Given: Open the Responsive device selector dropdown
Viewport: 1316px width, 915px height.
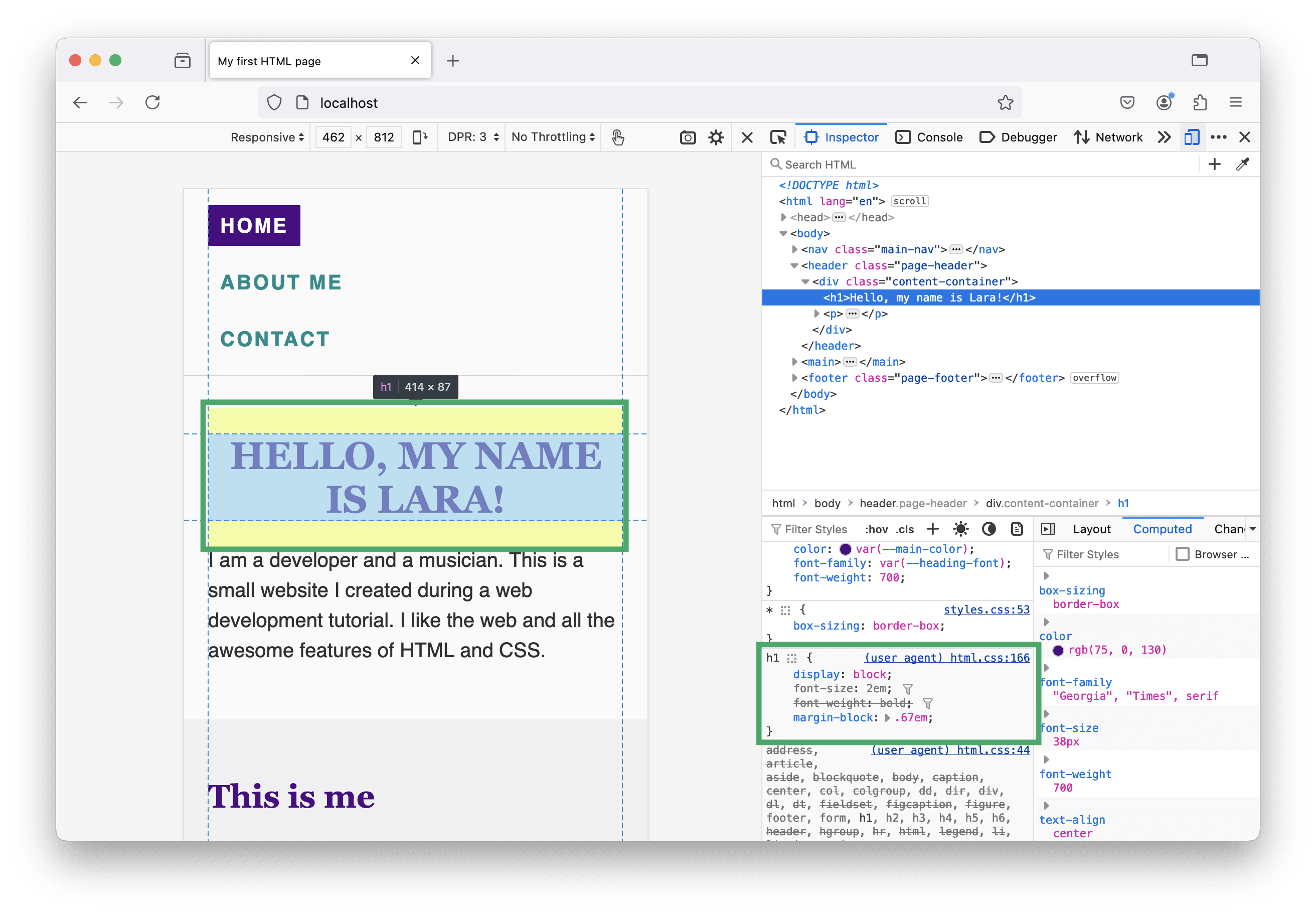Looking at the screenshot, I should pyautogui.click(x=266, y=137).
